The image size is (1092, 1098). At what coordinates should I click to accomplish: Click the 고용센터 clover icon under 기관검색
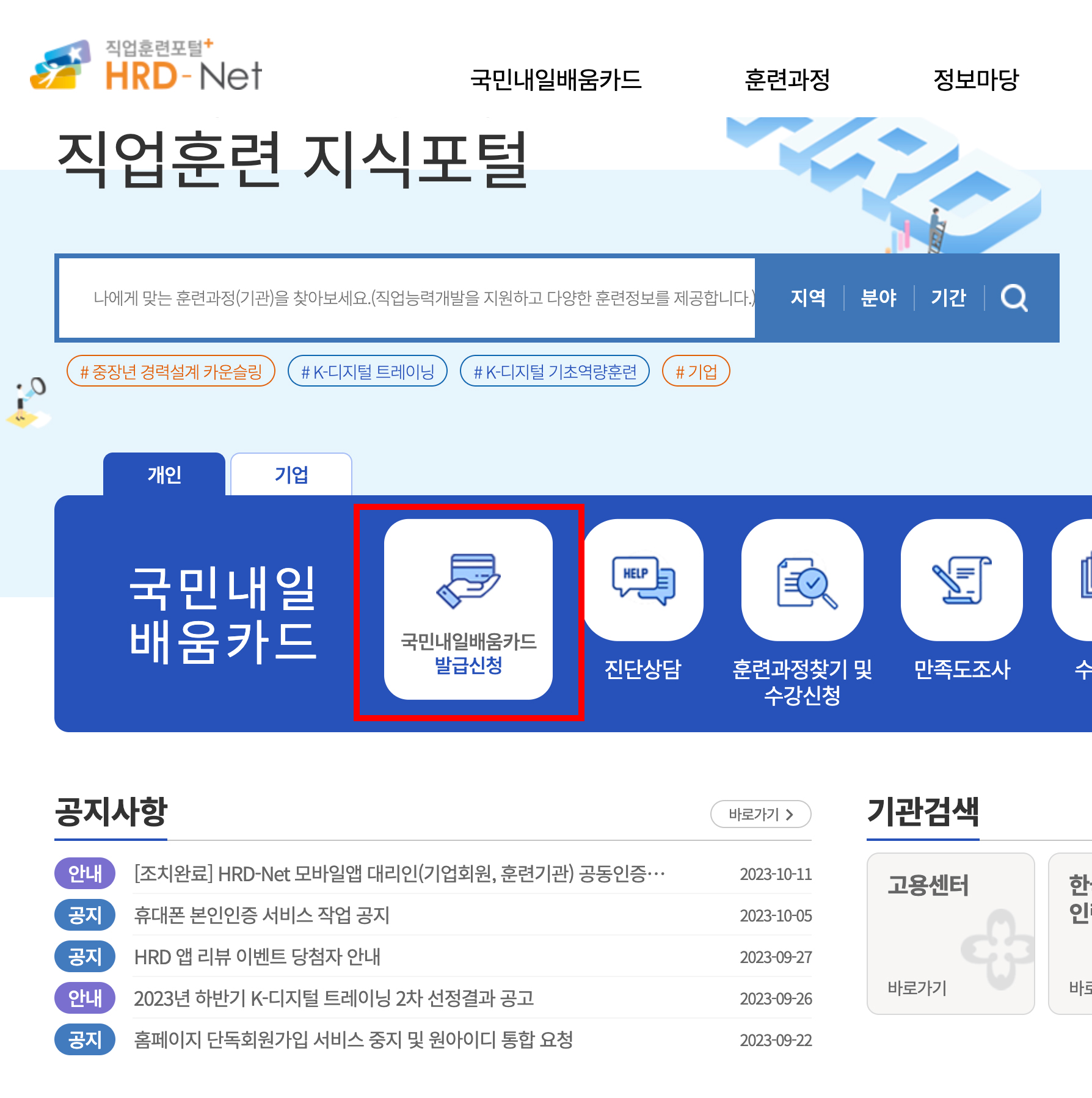1000,950
